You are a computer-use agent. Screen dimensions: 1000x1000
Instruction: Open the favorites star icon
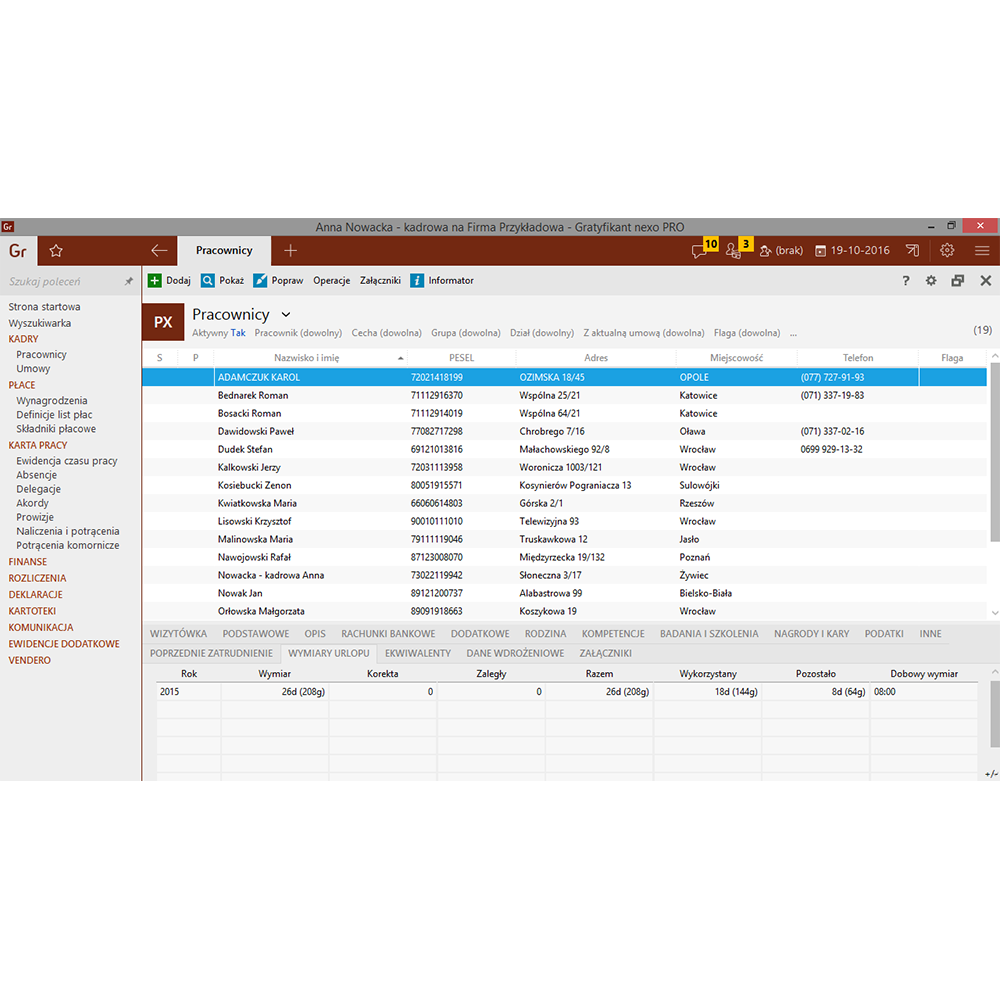pos(57,251)
